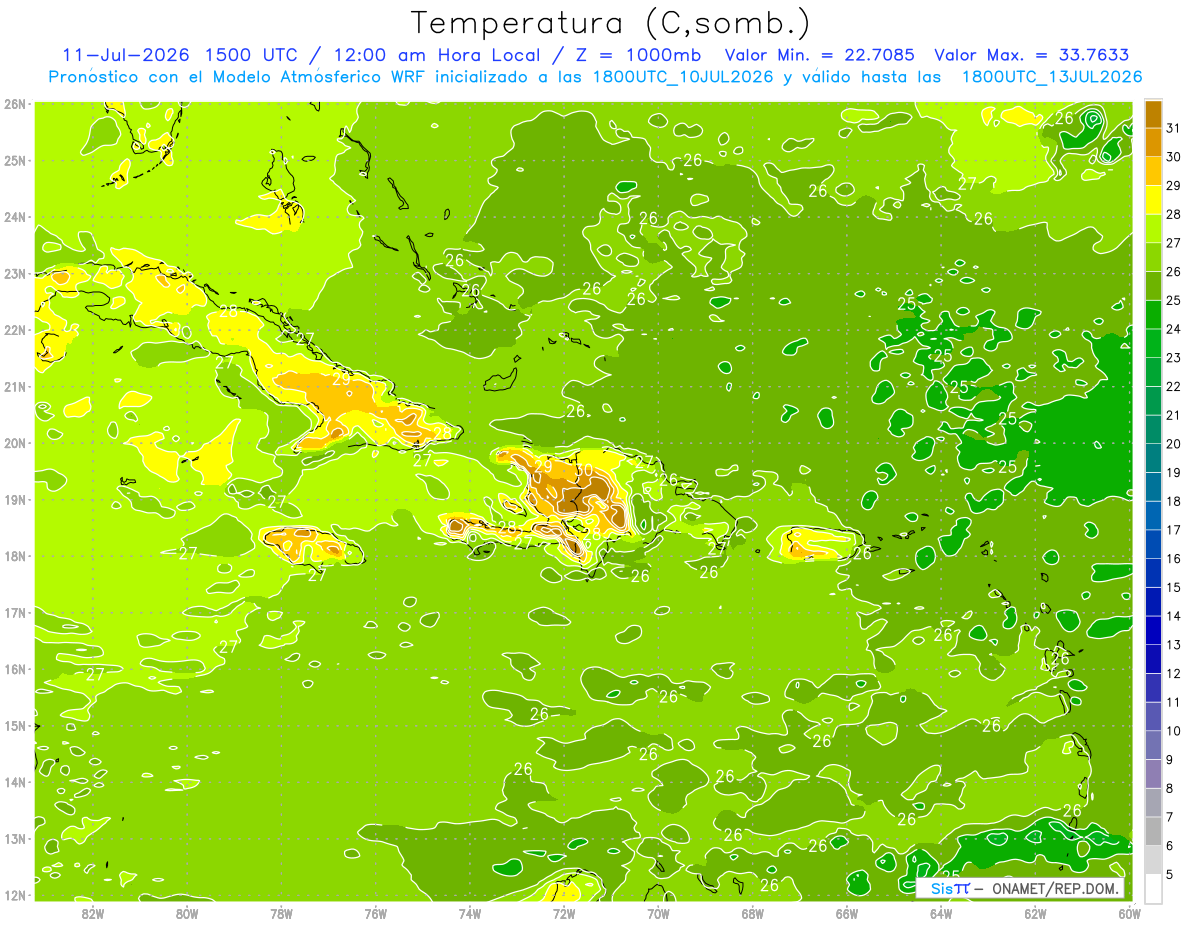Click the 23N latitude label
Viewport: 1200px width, 927px height.
15,273
